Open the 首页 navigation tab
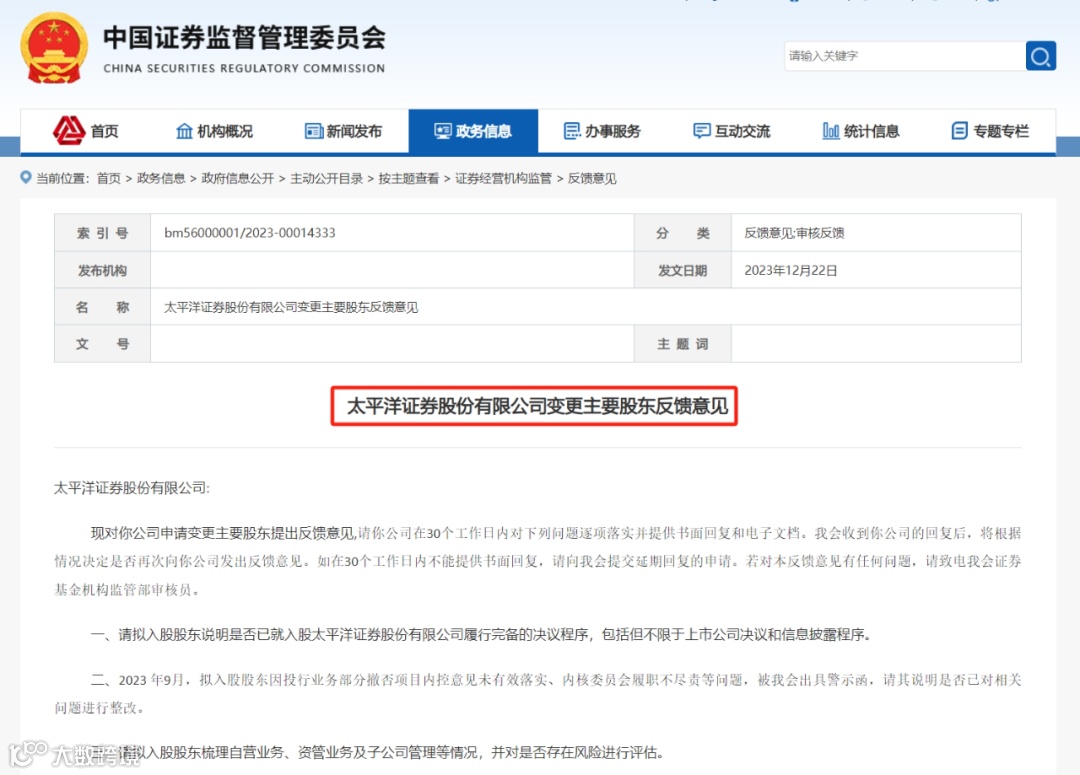The image size is (1080, 775). (85, 131)
